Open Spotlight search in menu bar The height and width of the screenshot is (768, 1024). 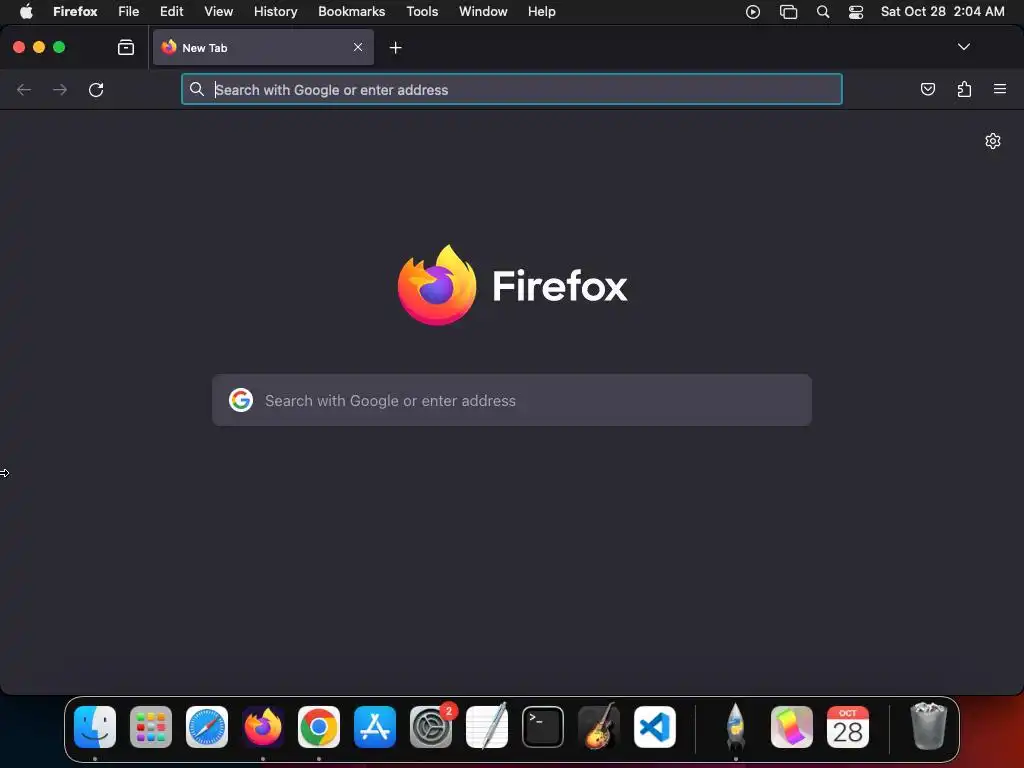click(823, 12)
